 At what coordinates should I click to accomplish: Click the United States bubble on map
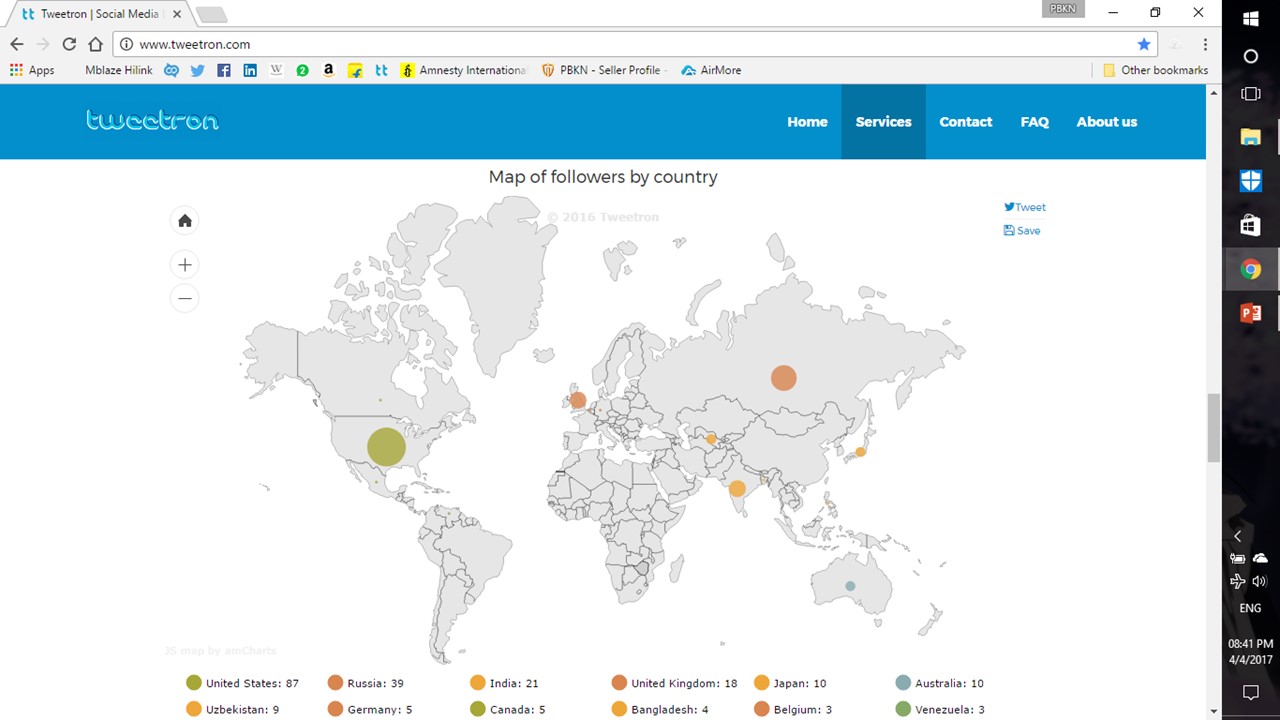[x=386, y=447]
